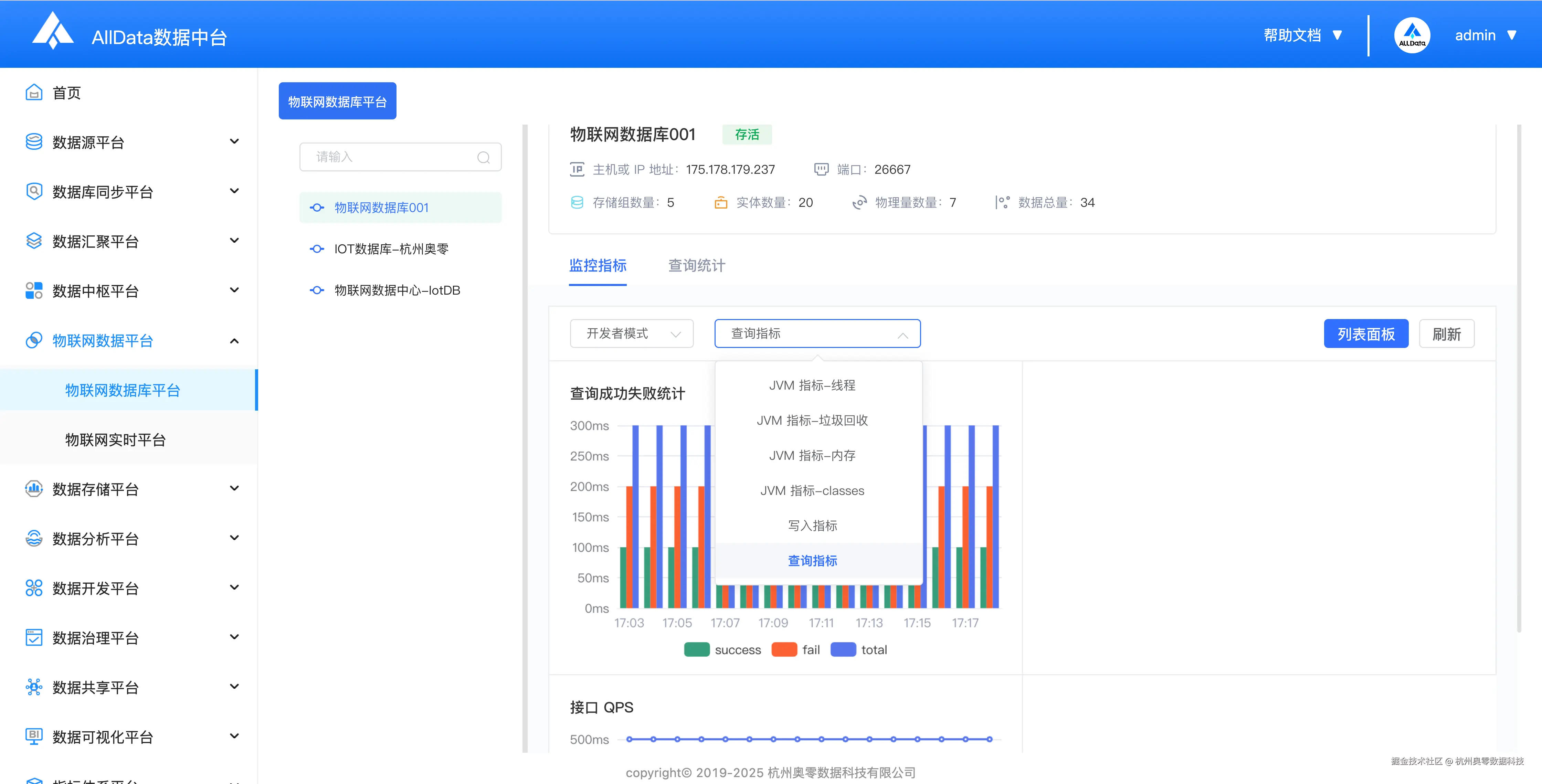Click the AllData user avatar icon
The width and height of the screenshot is (1542, 784).
(1412, 35)
